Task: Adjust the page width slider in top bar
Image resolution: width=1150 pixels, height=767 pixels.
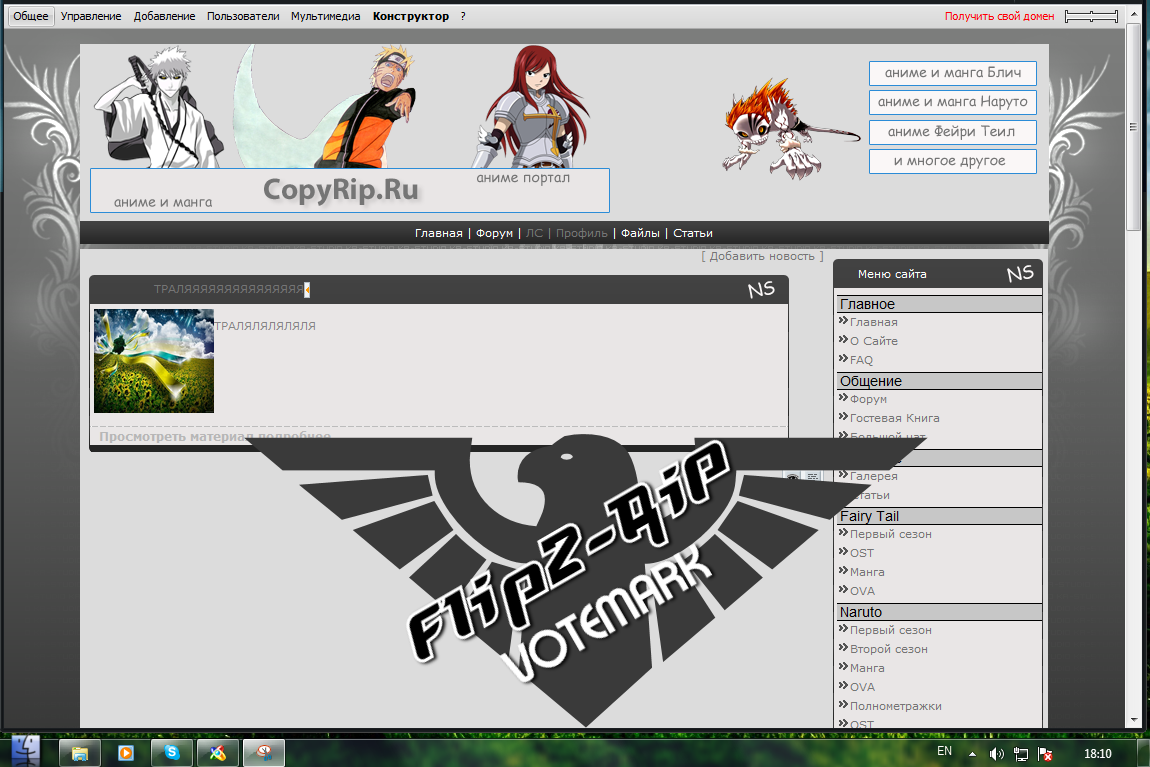Action: tap(1091, 16)
